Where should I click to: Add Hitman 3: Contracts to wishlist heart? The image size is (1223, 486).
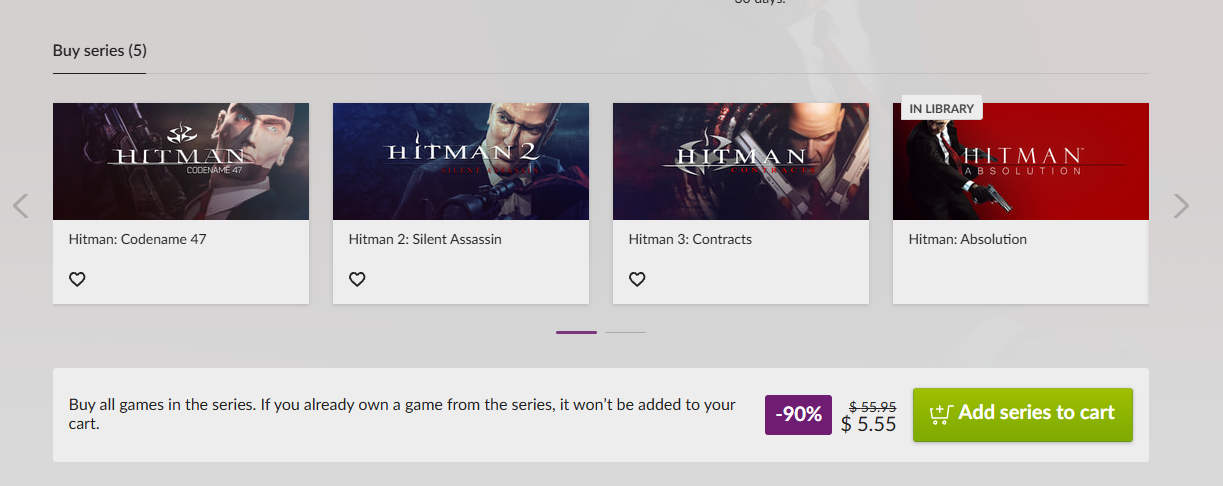pyautogui.click(x=637, y=279)
